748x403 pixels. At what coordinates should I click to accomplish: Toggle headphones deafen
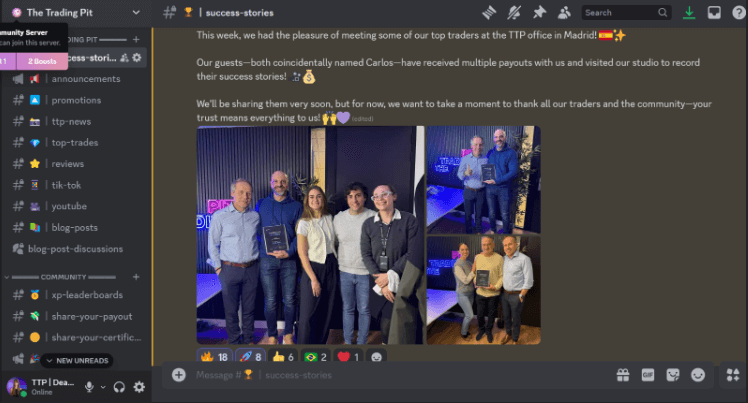coord(119,386)
